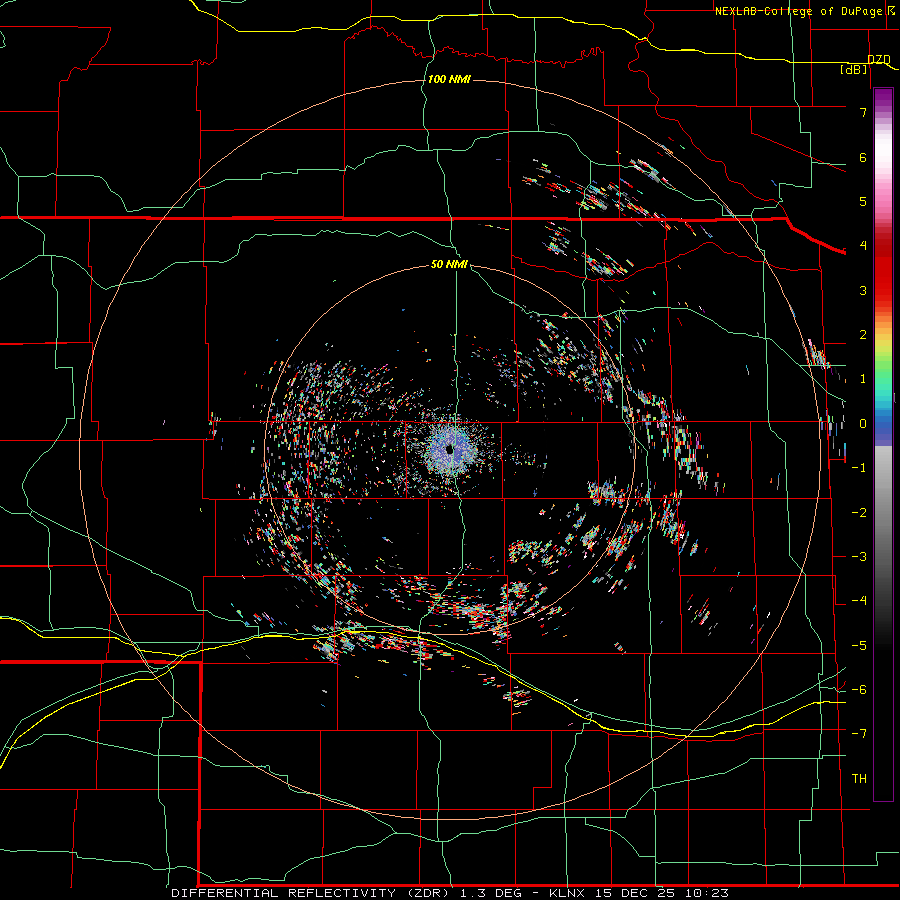Viewport: 900px width, 900px height.
Task: Click the -5 value on color scale
Action: click(859, 645)
